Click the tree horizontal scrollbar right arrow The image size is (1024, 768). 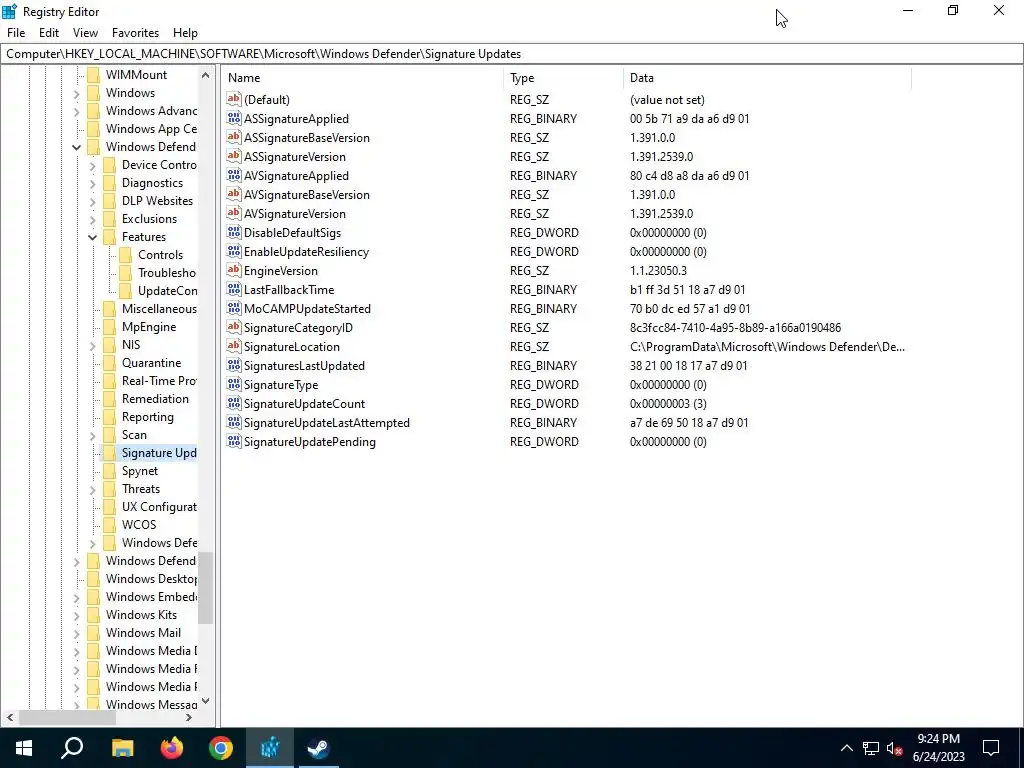point(189,718)
